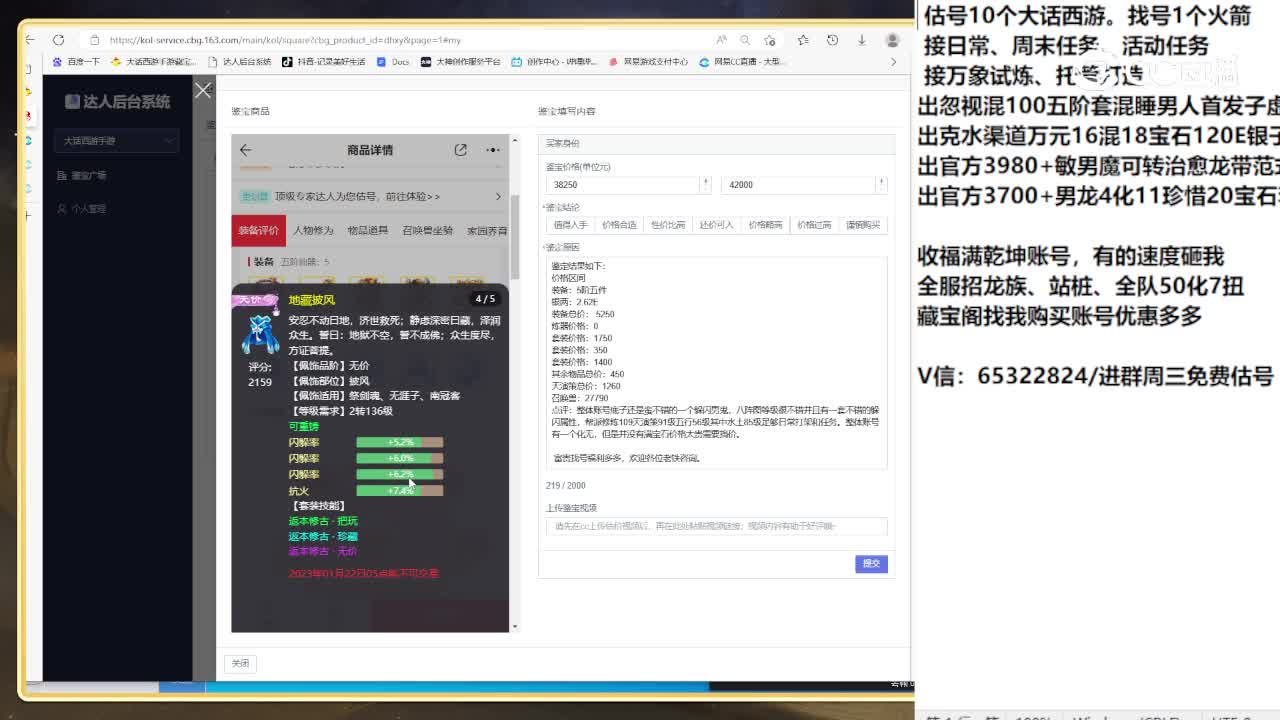Select the 装备评价 tab
The width and height of the screenshot is (1280, 720).
[x=258, y=230]
